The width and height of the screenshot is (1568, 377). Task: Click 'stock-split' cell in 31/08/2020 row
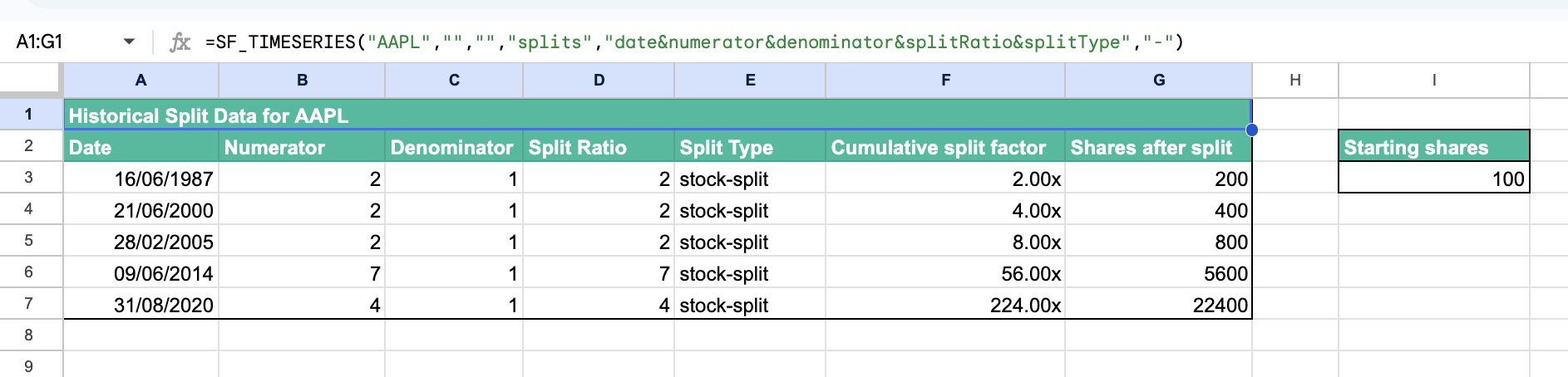click(750, 305)
